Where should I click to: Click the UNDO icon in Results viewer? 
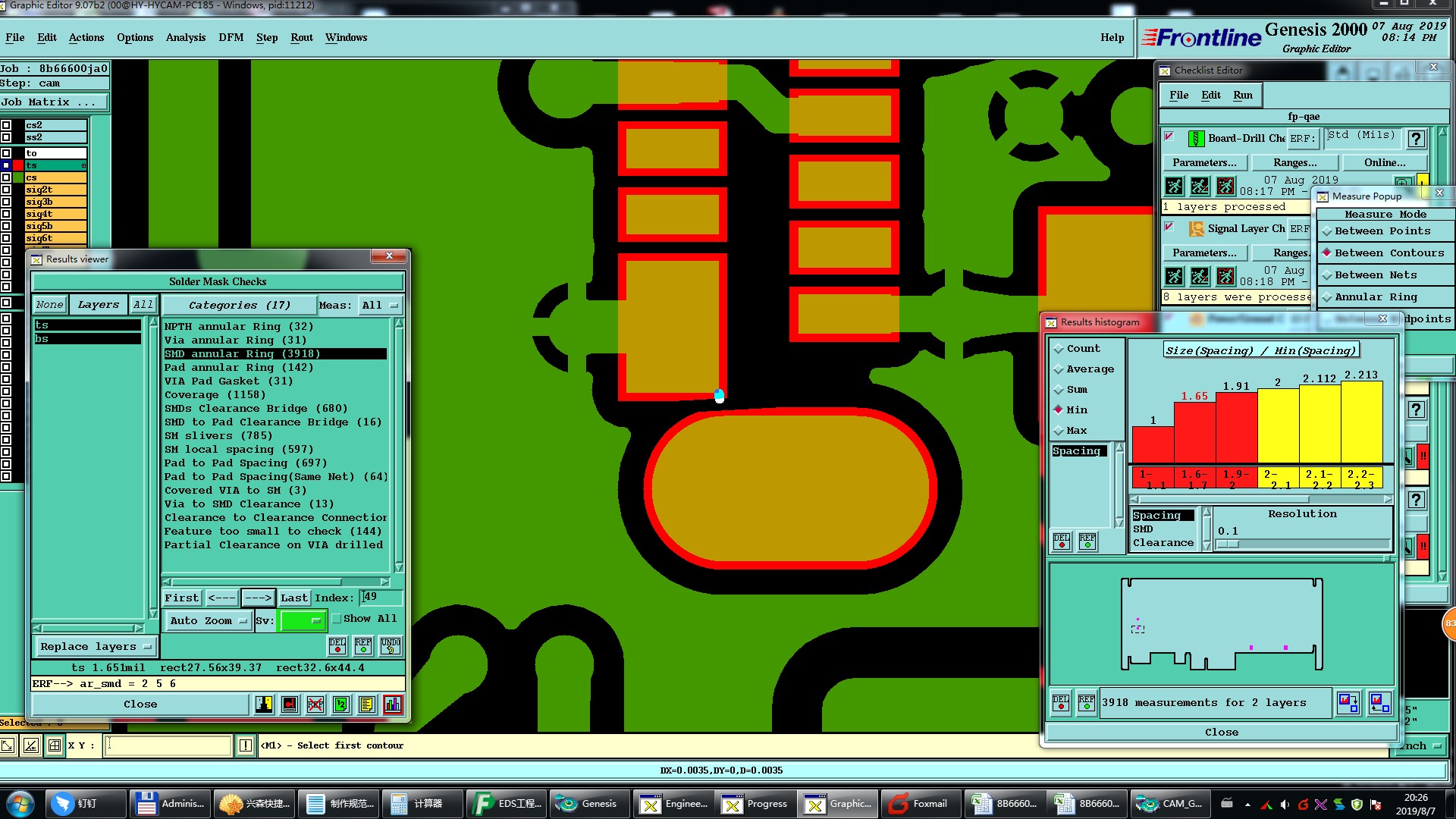391,646
